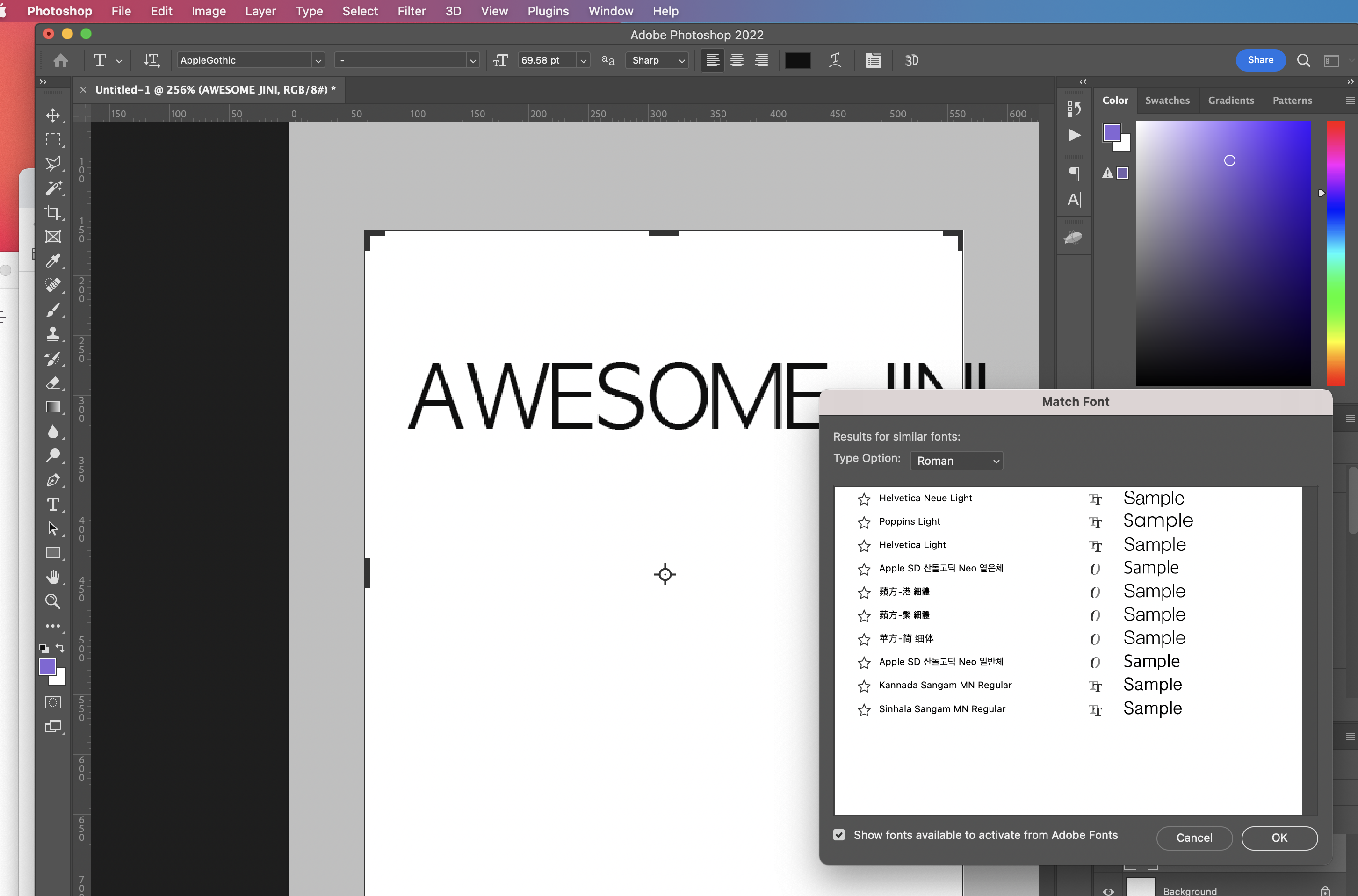This screenshot has width=1358, height=896.
Task: Click the 69.58 pt font size field
Action: [x=546, y=61]
